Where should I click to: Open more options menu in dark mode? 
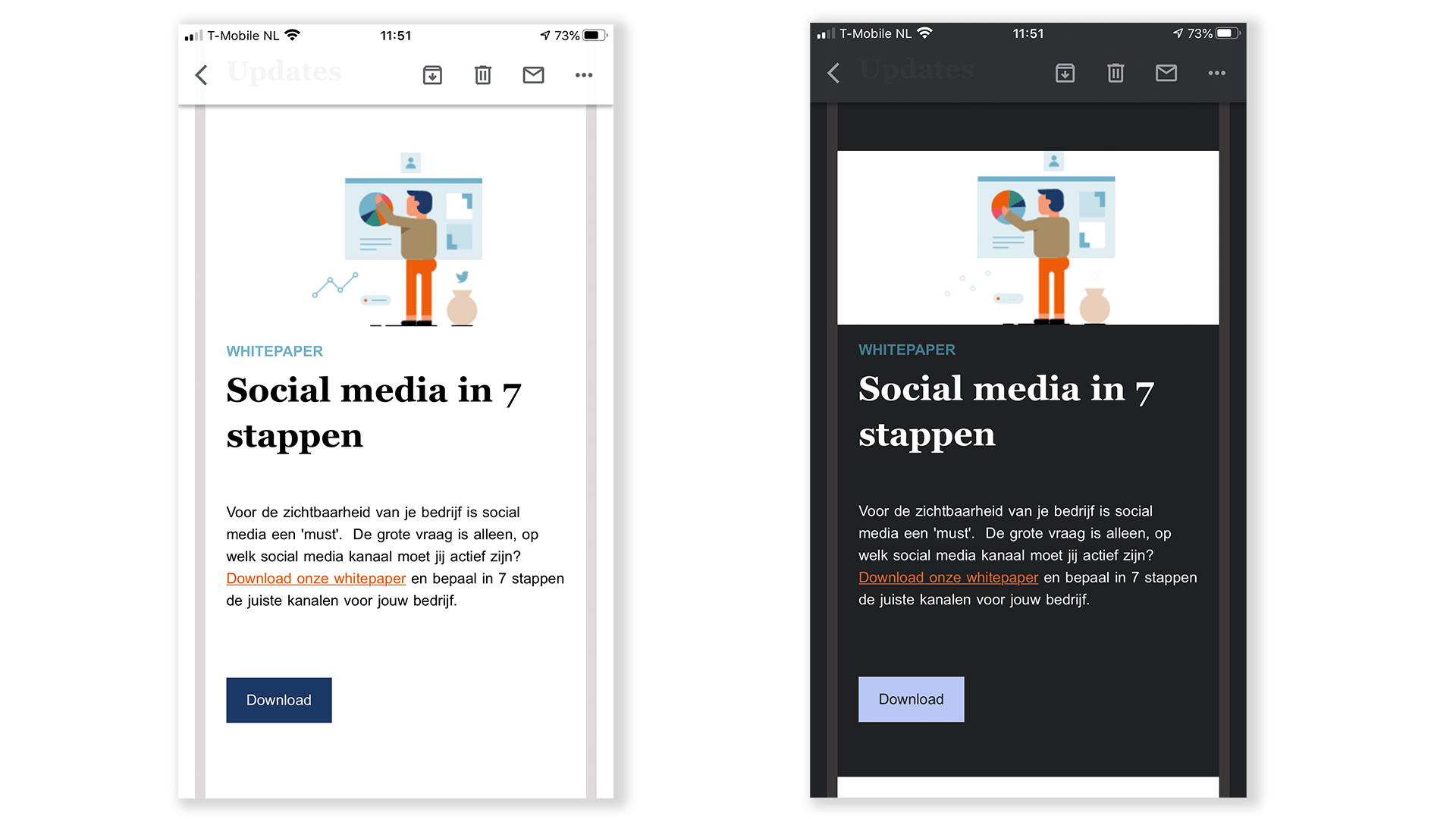(1216, 74)
